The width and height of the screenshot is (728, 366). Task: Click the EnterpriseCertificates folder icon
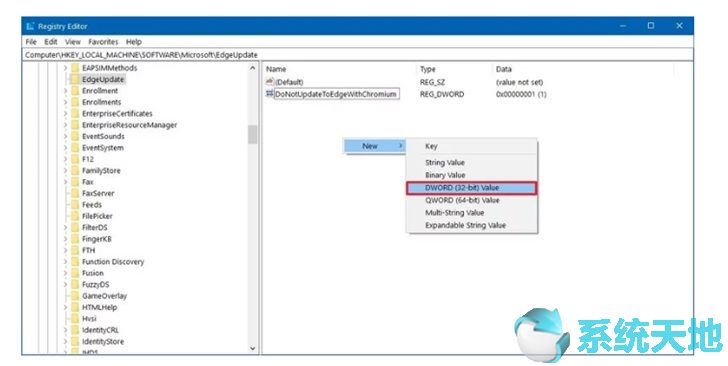coord(75,114)
